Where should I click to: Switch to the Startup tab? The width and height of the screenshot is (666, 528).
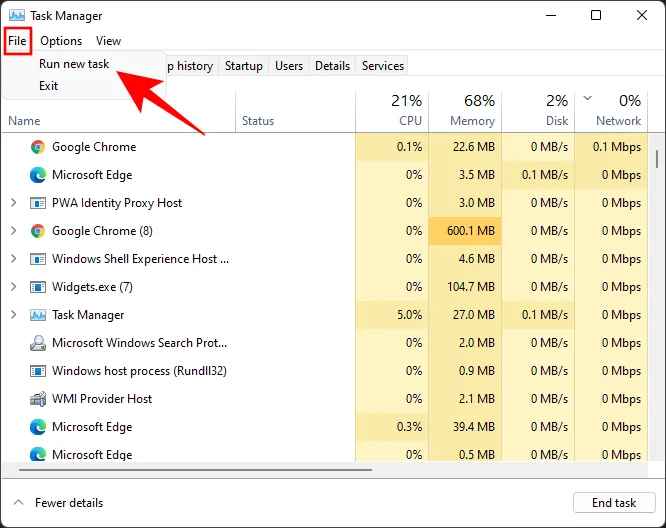243,66
